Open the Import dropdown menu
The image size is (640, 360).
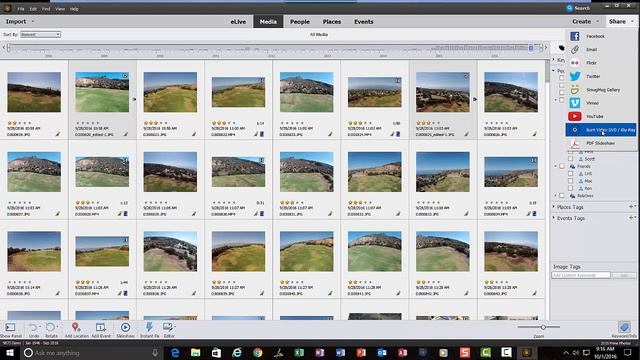pyautogui.click(x=19, y=21)
